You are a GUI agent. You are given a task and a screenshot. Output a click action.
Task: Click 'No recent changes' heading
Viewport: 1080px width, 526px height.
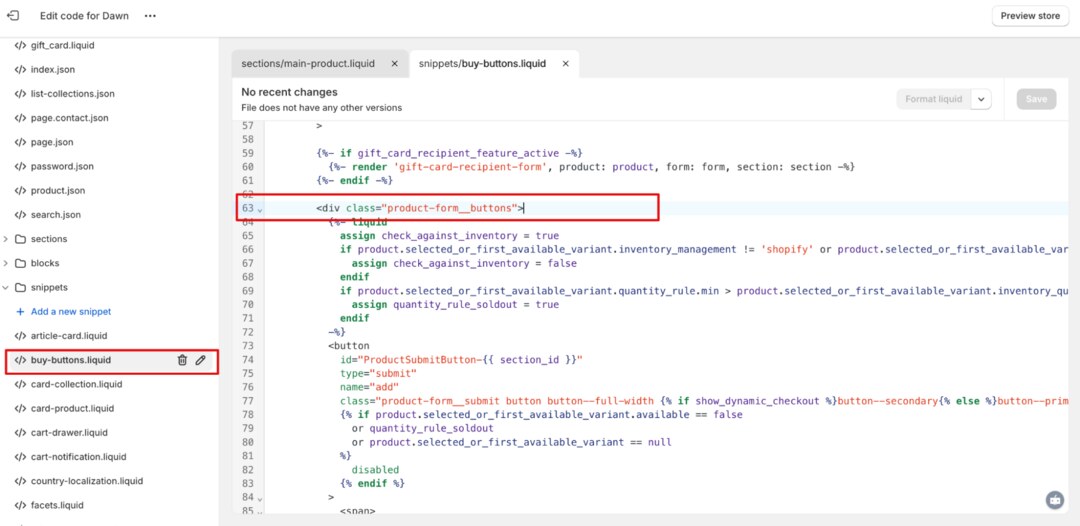click(289, 92)
